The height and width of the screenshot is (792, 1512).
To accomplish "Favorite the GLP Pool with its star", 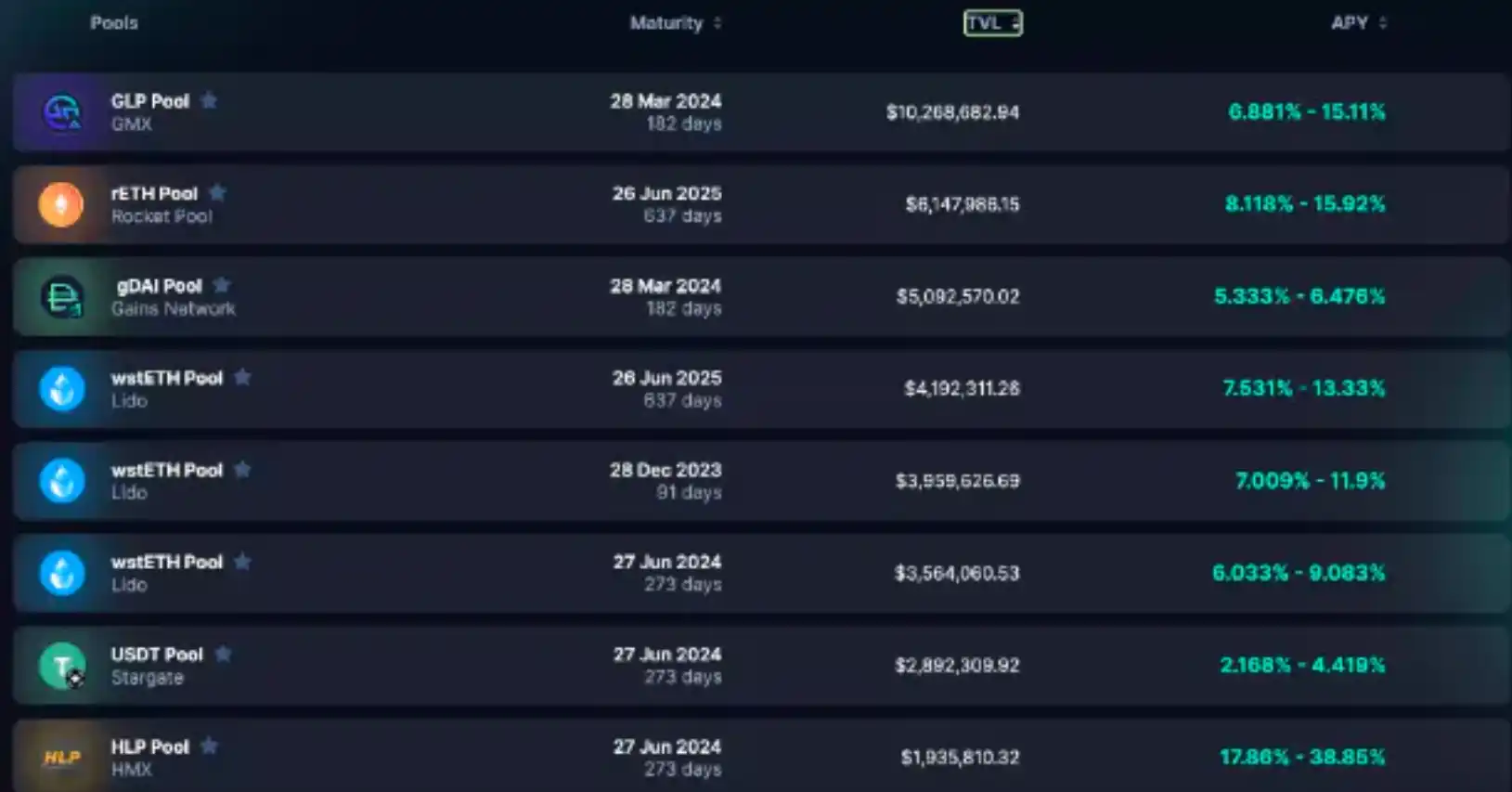I will click(209, 100).
